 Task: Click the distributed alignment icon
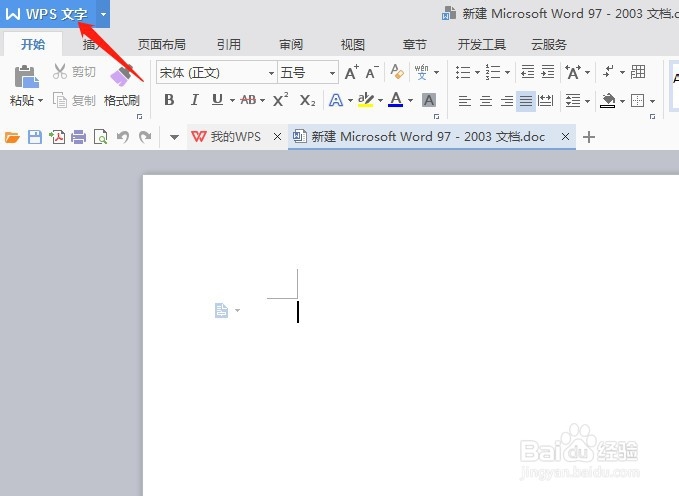(546, 101)
